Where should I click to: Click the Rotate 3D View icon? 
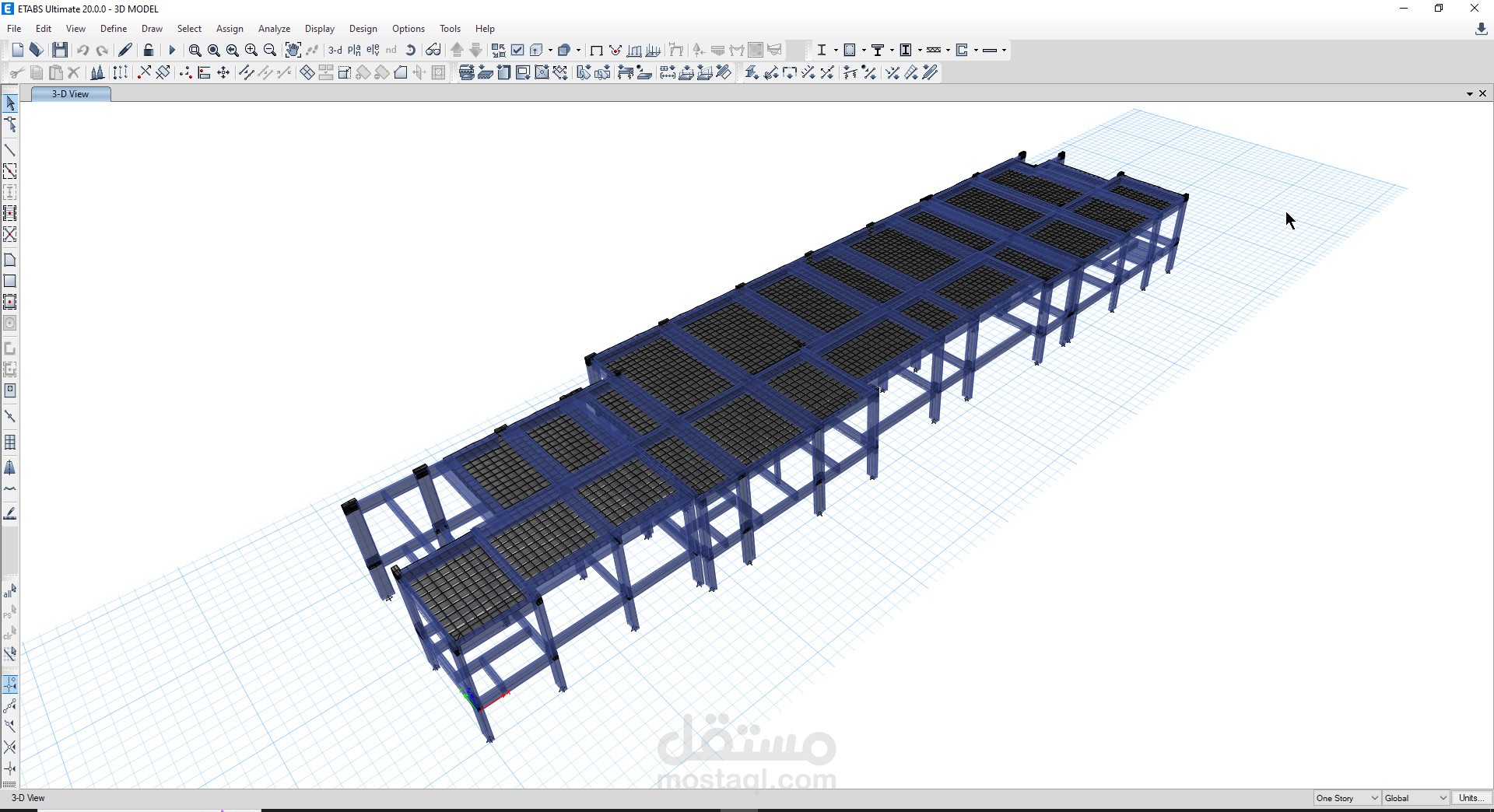(x=411, y=50)
